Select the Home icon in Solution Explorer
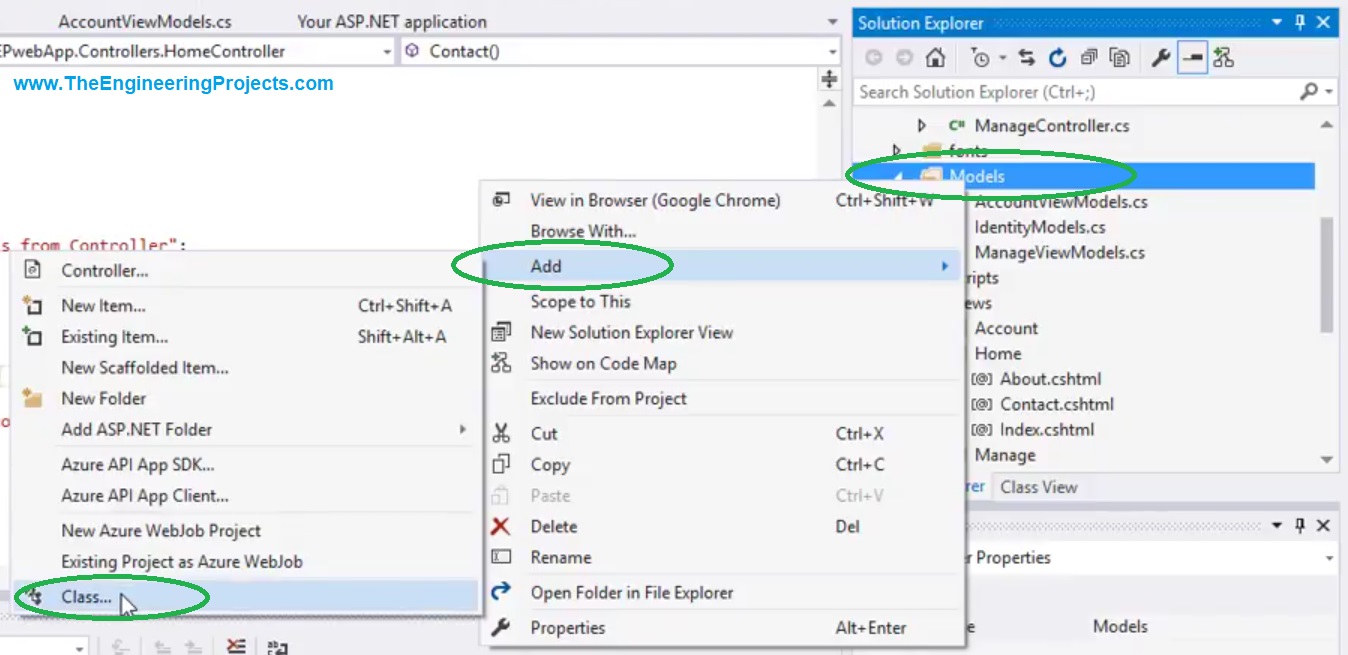This screenshot has height=655, width=1348. click(935, 57)
